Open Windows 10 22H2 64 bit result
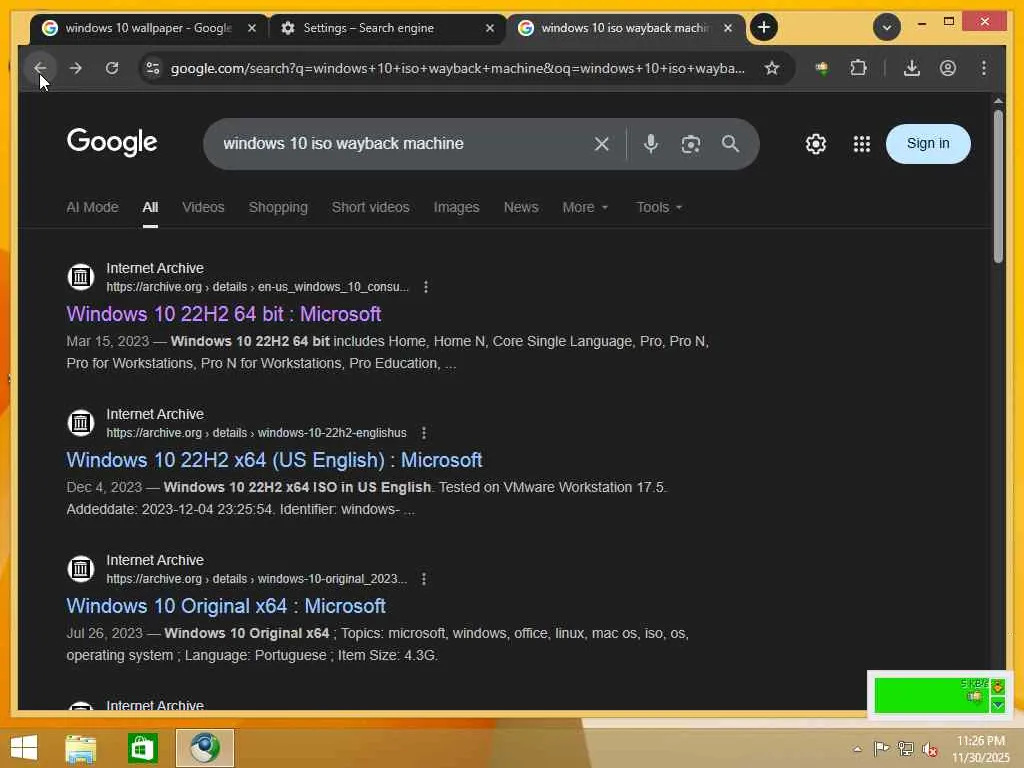This screenshot has width=1024, height=768. (223, 314)
